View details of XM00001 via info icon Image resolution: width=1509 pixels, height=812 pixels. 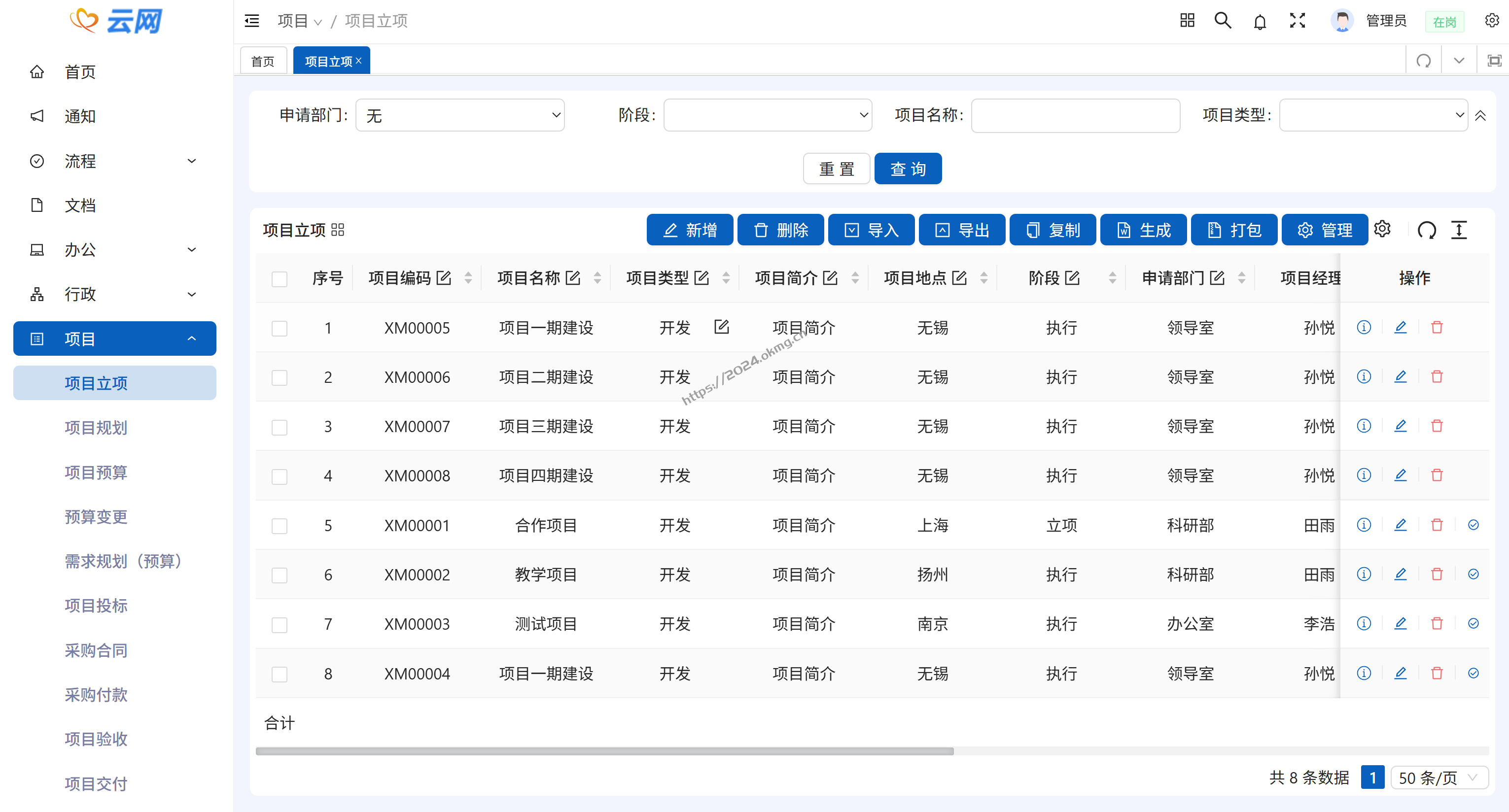pyautogui.click(x=1364, y=525)
